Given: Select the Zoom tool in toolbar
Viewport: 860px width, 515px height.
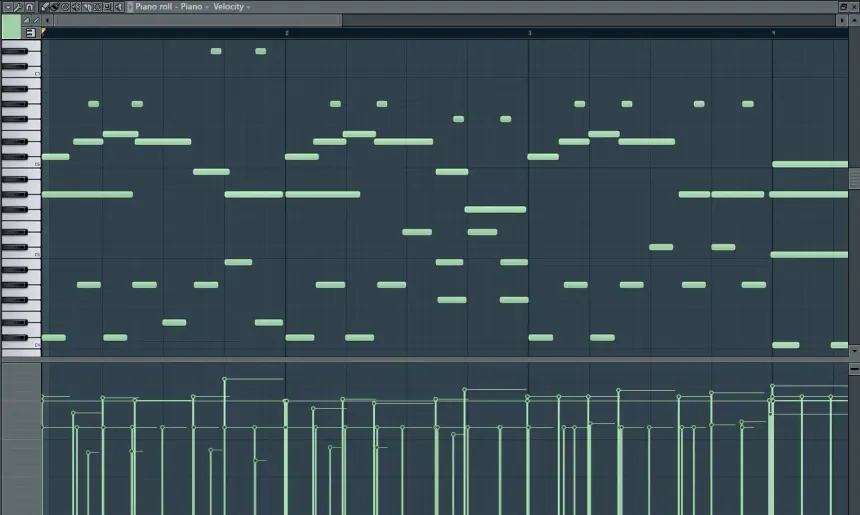Looking at the screenshot, I should pos(107,7).
